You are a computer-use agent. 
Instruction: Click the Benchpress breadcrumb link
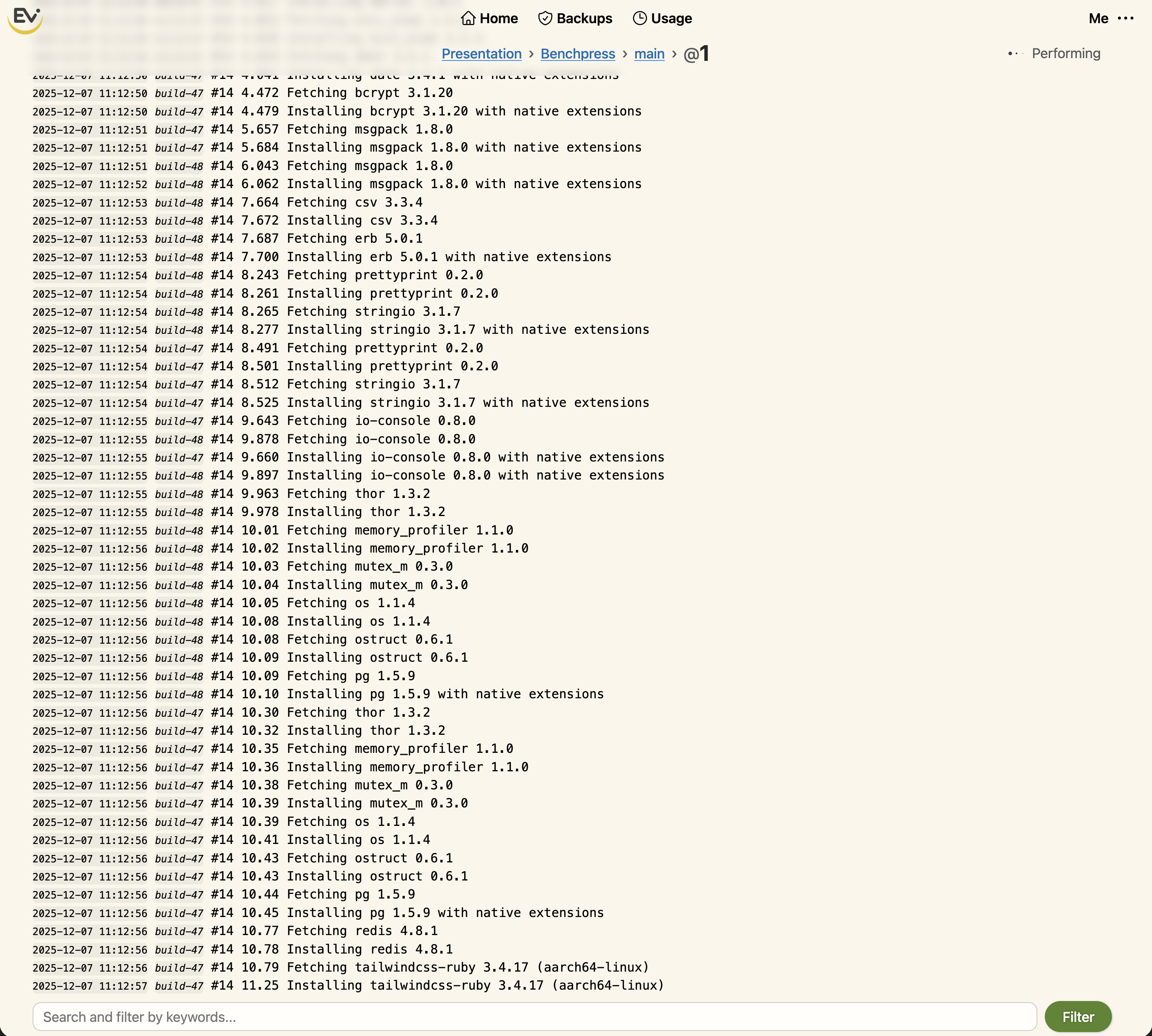(x=577, y=54)
